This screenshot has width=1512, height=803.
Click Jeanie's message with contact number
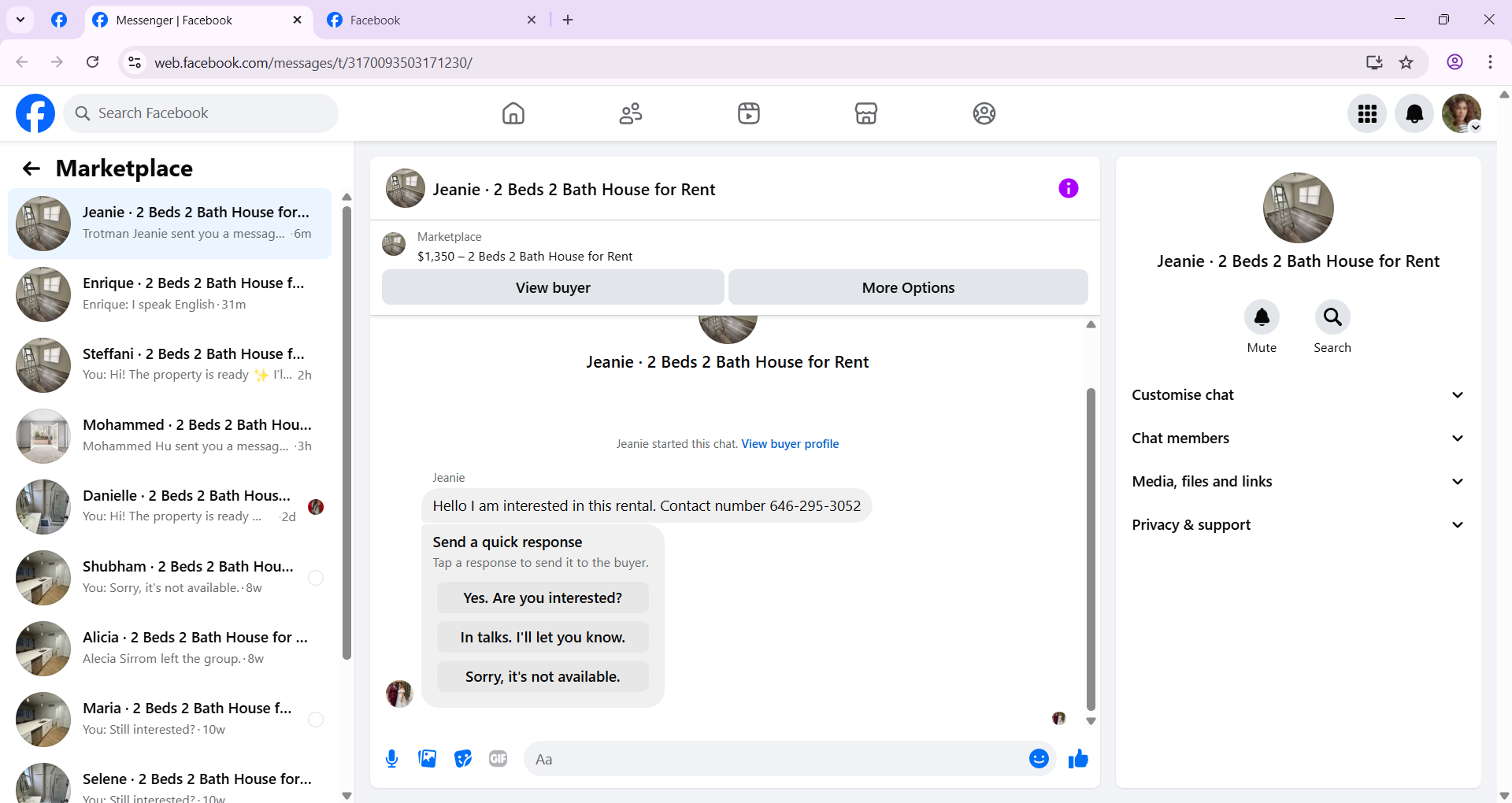[647, 506]
